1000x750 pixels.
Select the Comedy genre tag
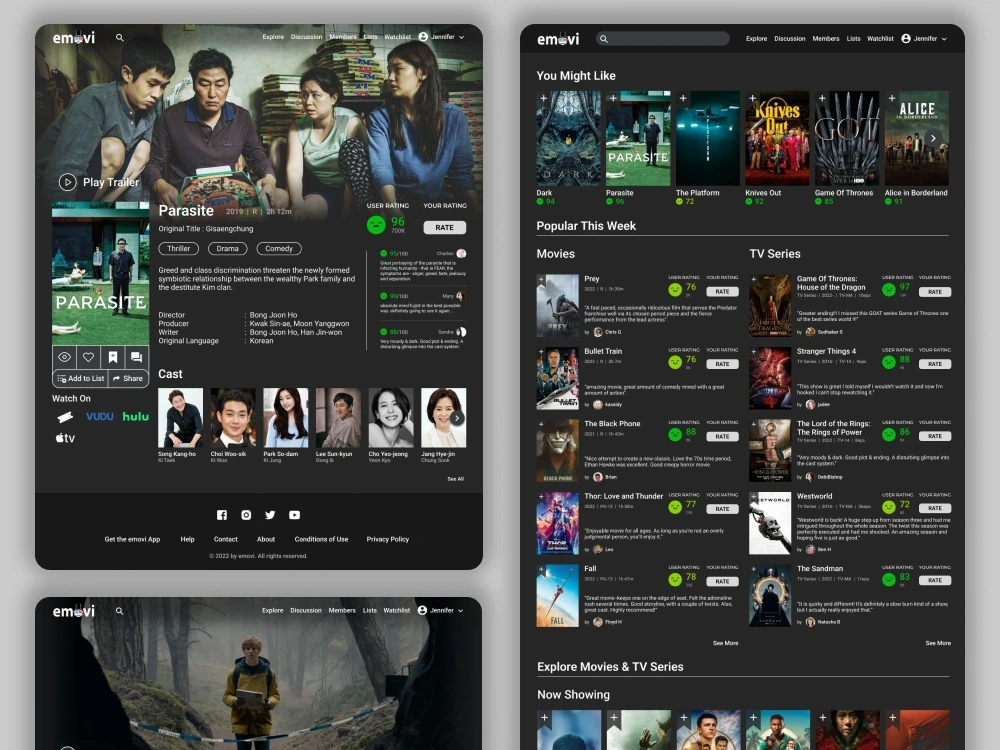click(279, 249)
